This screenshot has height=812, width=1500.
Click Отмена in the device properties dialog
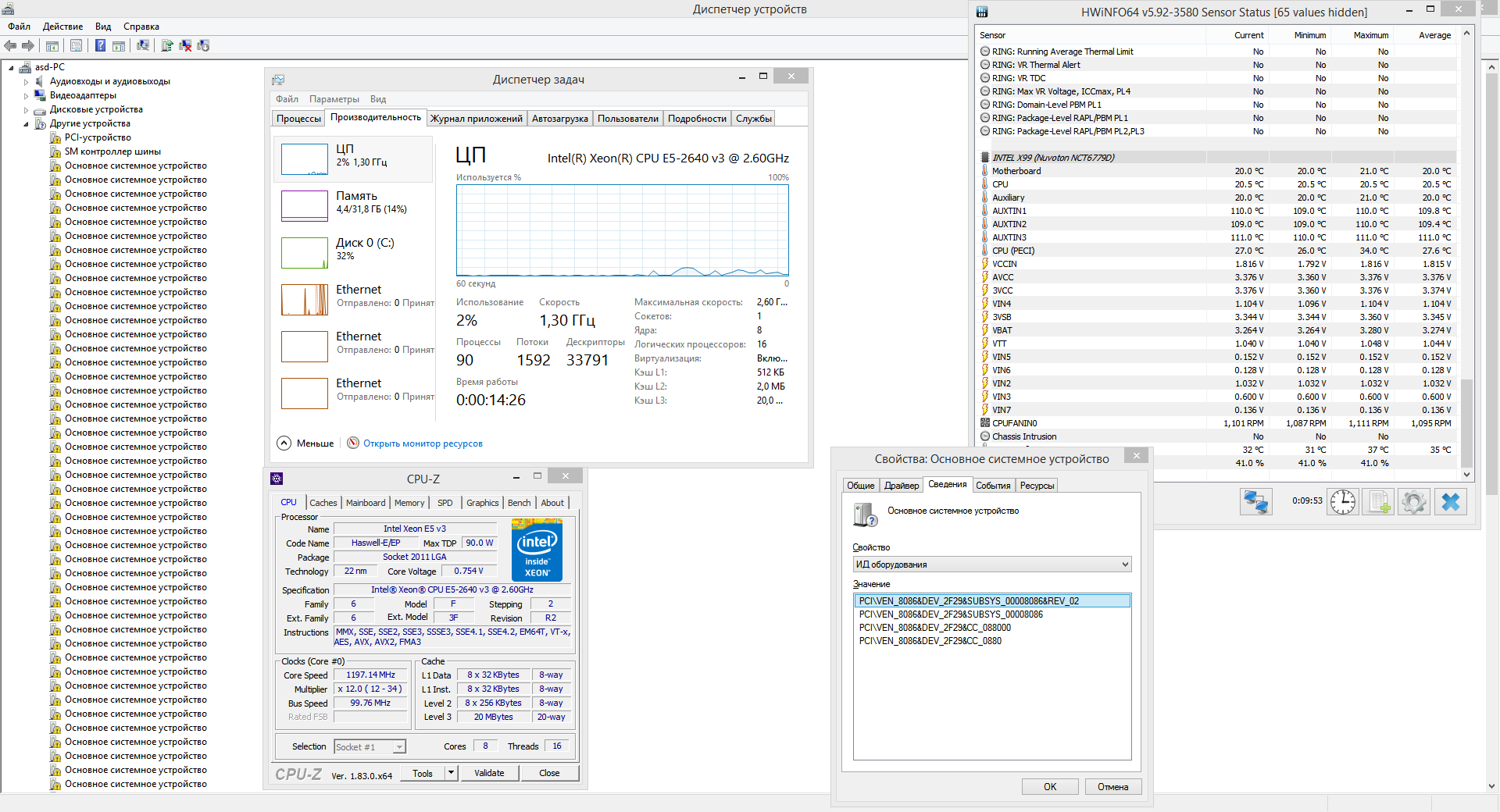1112,787
